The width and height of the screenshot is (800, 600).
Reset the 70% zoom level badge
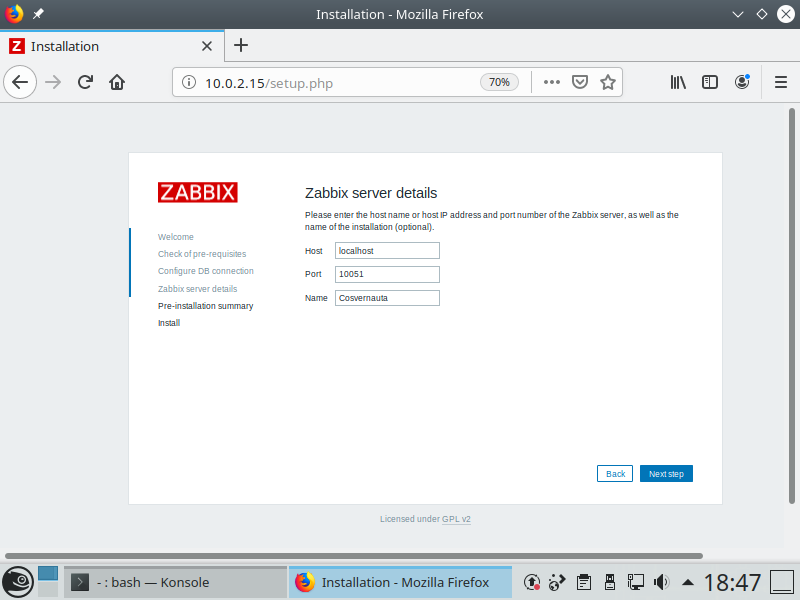point(499,82)
